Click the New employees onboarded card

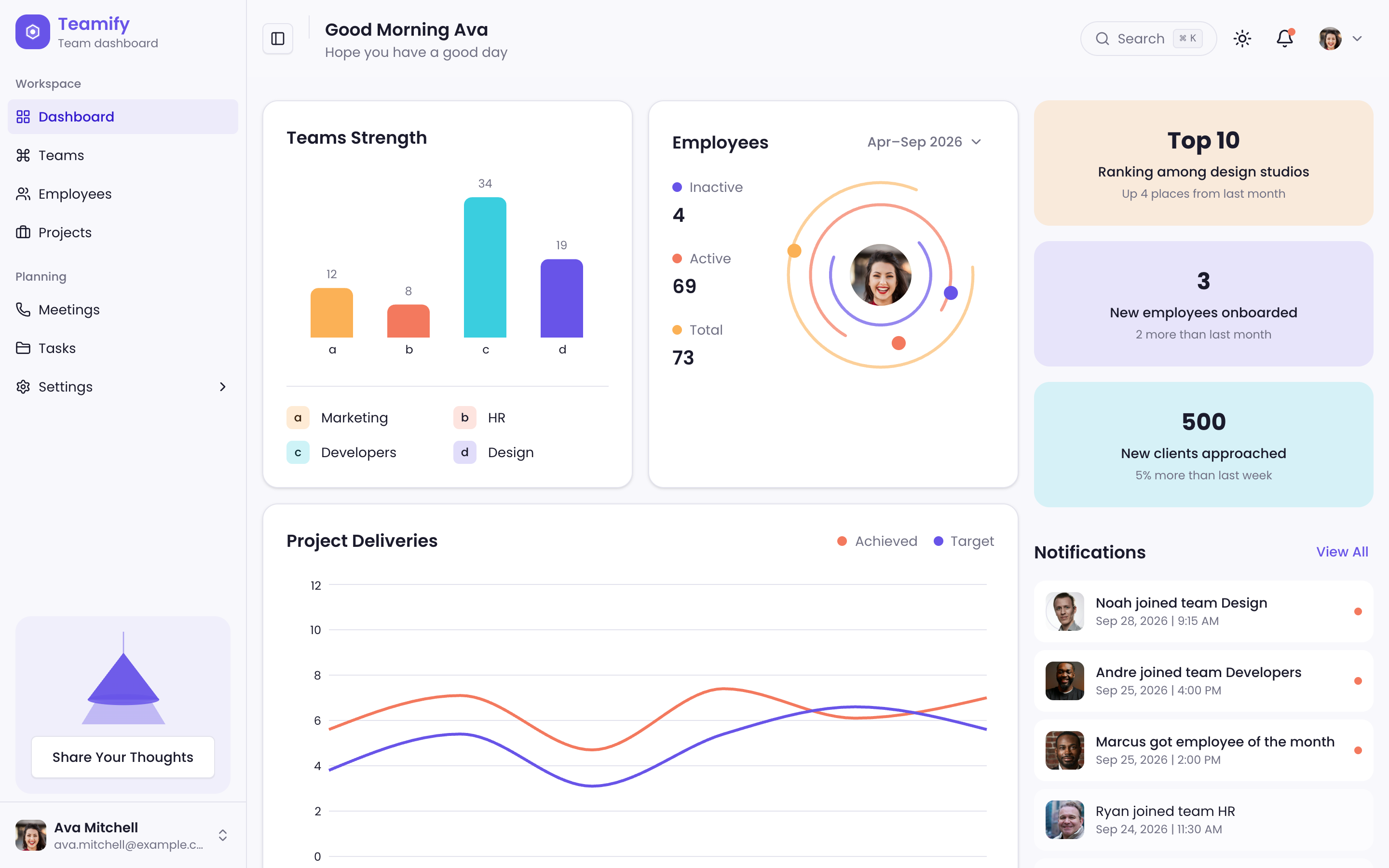1204,304
